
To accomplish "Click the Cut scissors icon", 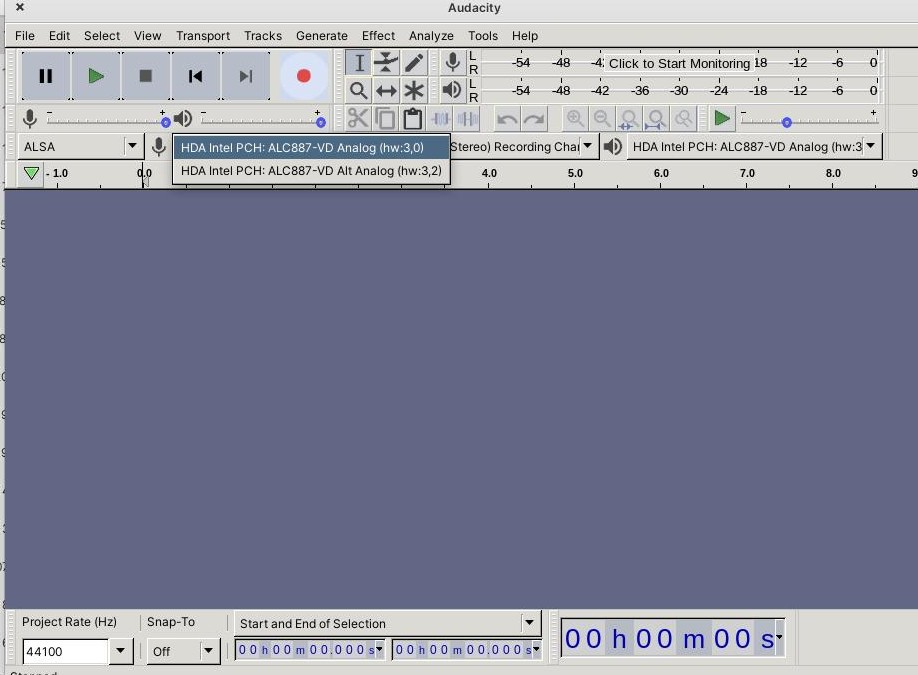I will click(358, 119).
